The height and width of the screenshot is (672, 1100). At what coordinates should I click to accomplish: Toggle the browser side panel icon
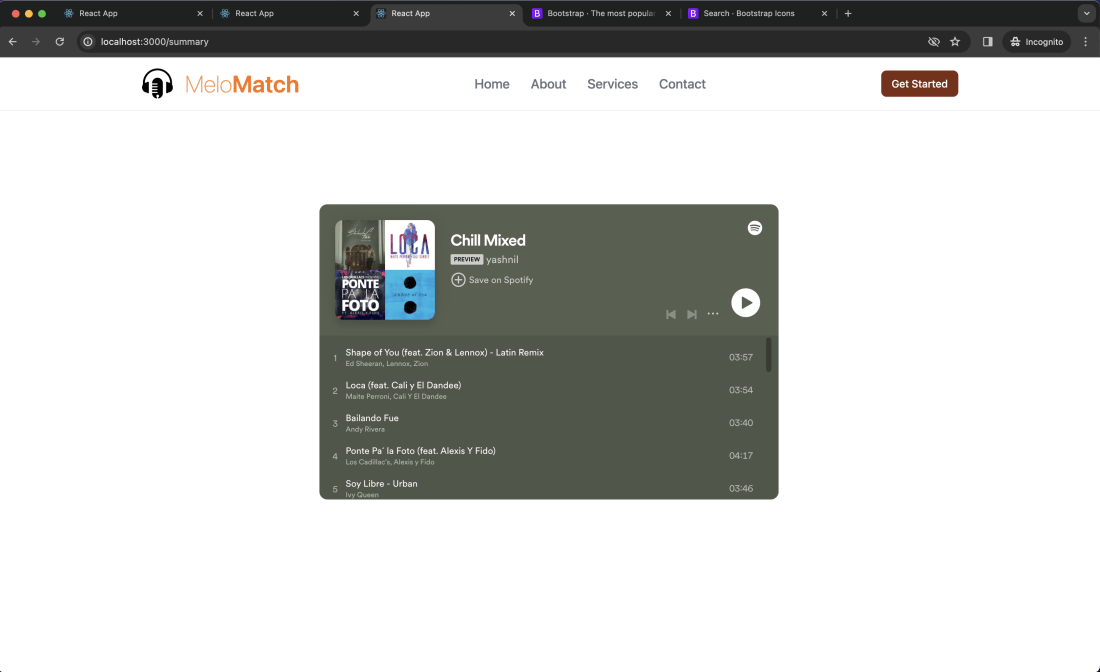pos(988,41)
